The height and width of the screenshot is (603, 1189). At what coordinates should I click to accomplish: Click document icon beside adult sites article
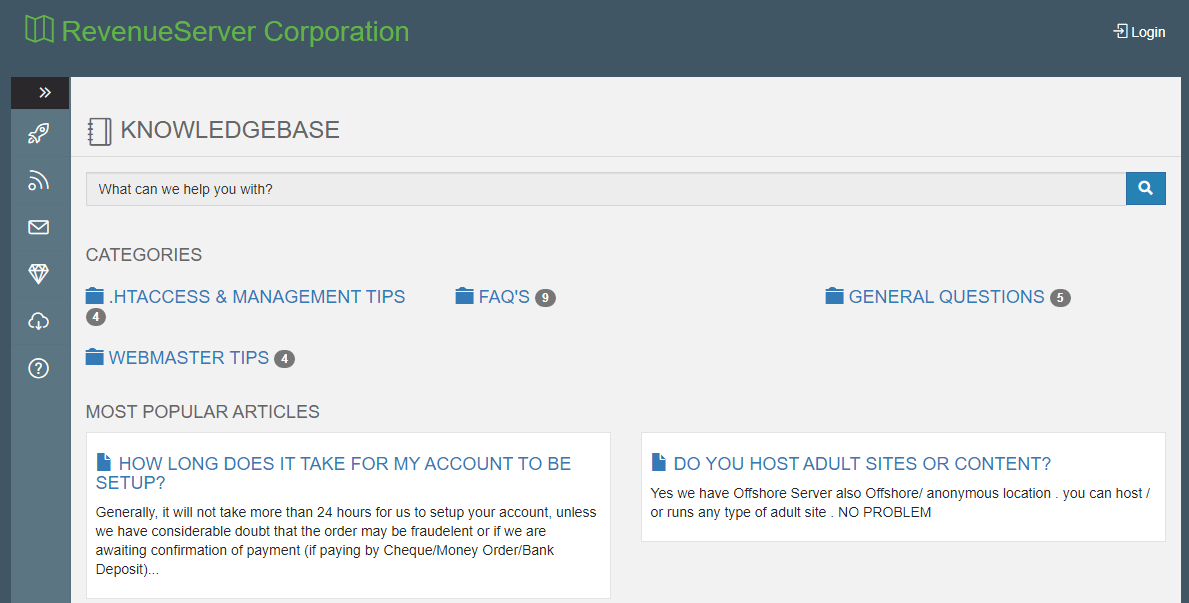[659, 462]
